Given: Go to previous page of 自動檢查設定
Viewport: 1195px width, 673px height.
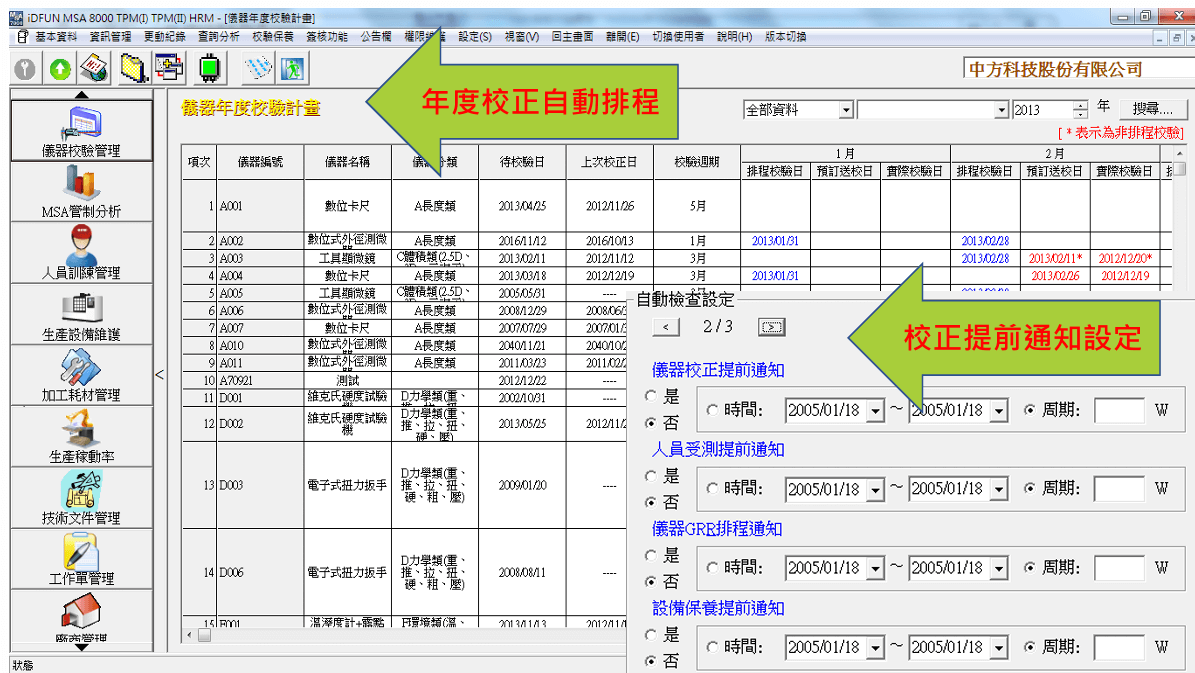Looking at the screenshot, I should click(x=666, y=327).
